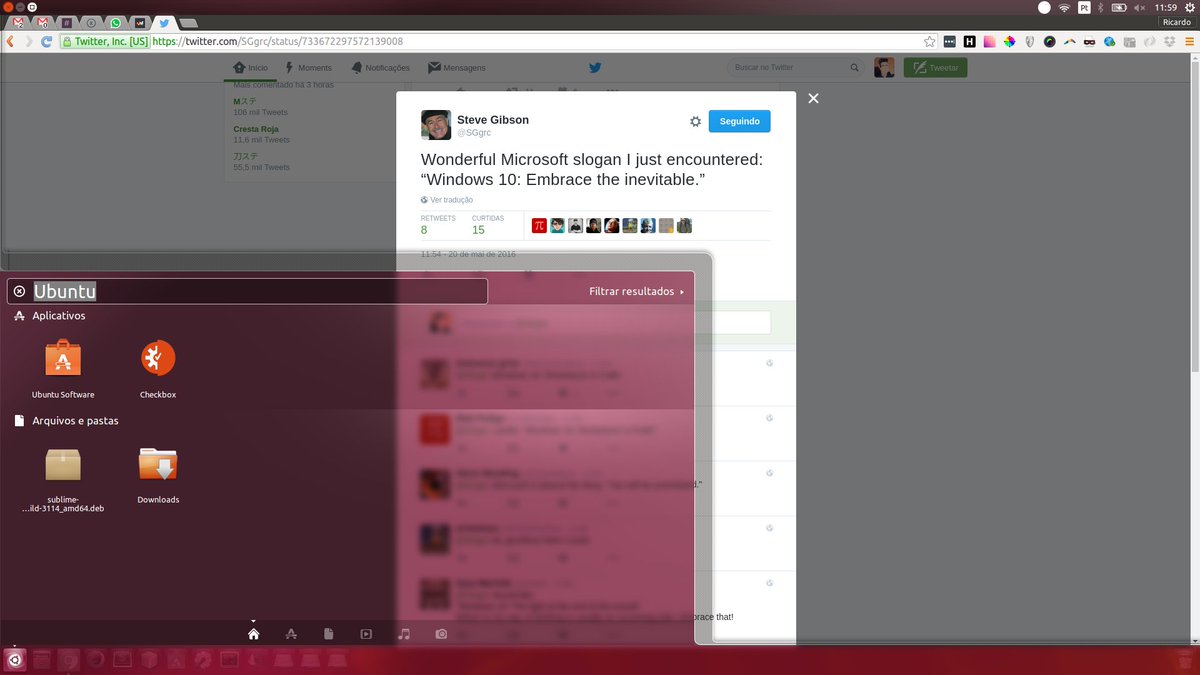
Task: Click the Cresta Roja trending topic
Action: tap(256, 129)
